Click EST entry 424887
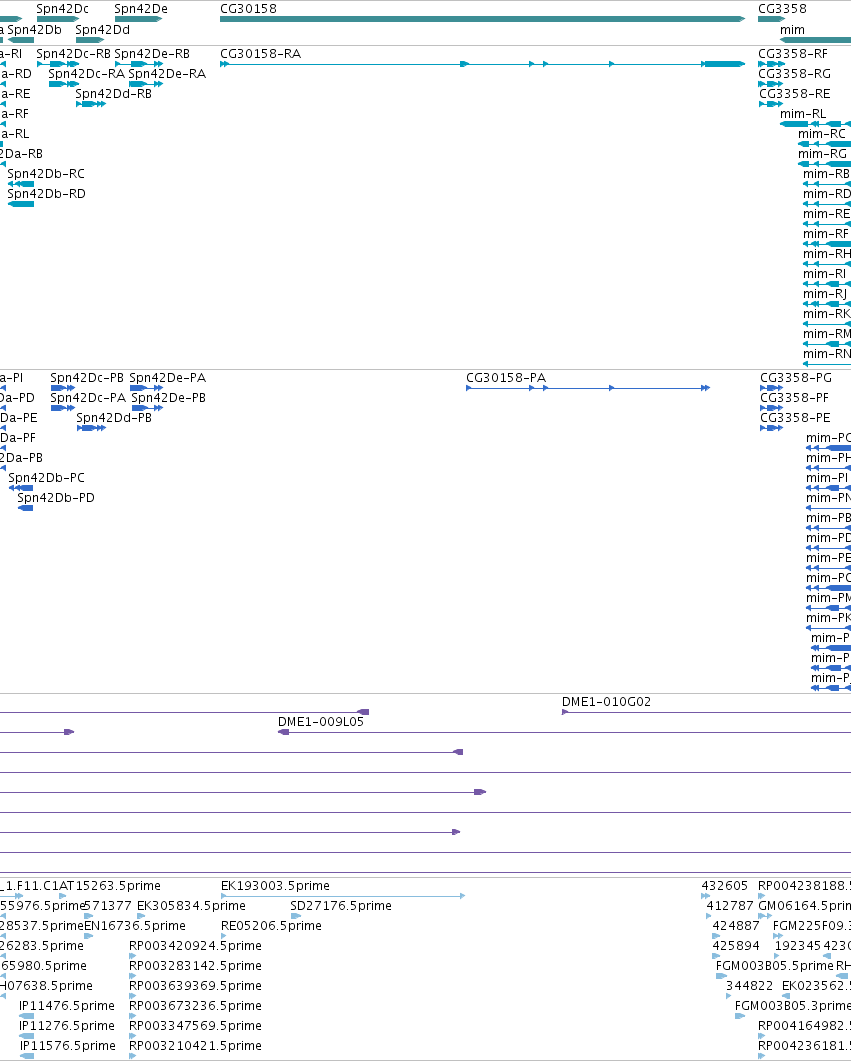This screenshot has width=851, height=1061. coord(736,926)
